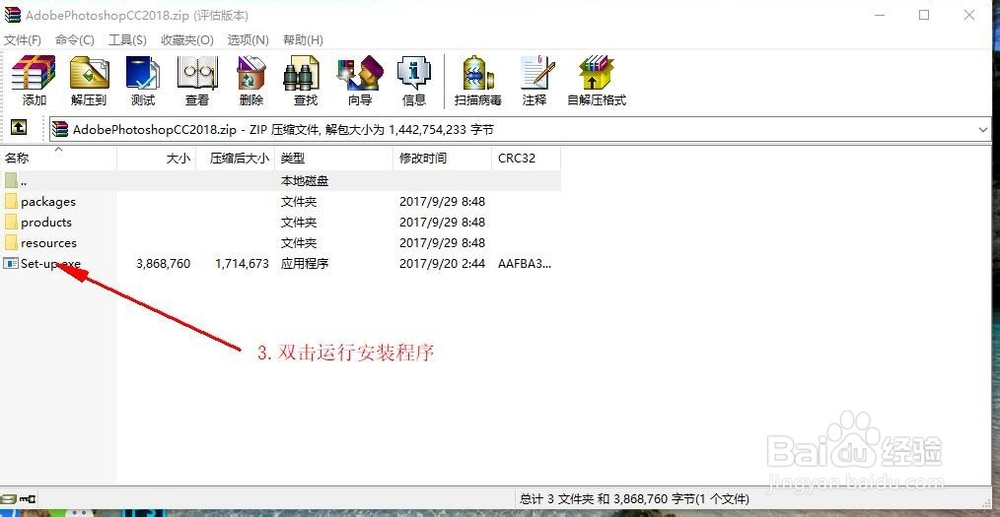Click the 2017/9/20 2:44 date cell
This screenshot has width=1000, height=517.
point(442,263)
